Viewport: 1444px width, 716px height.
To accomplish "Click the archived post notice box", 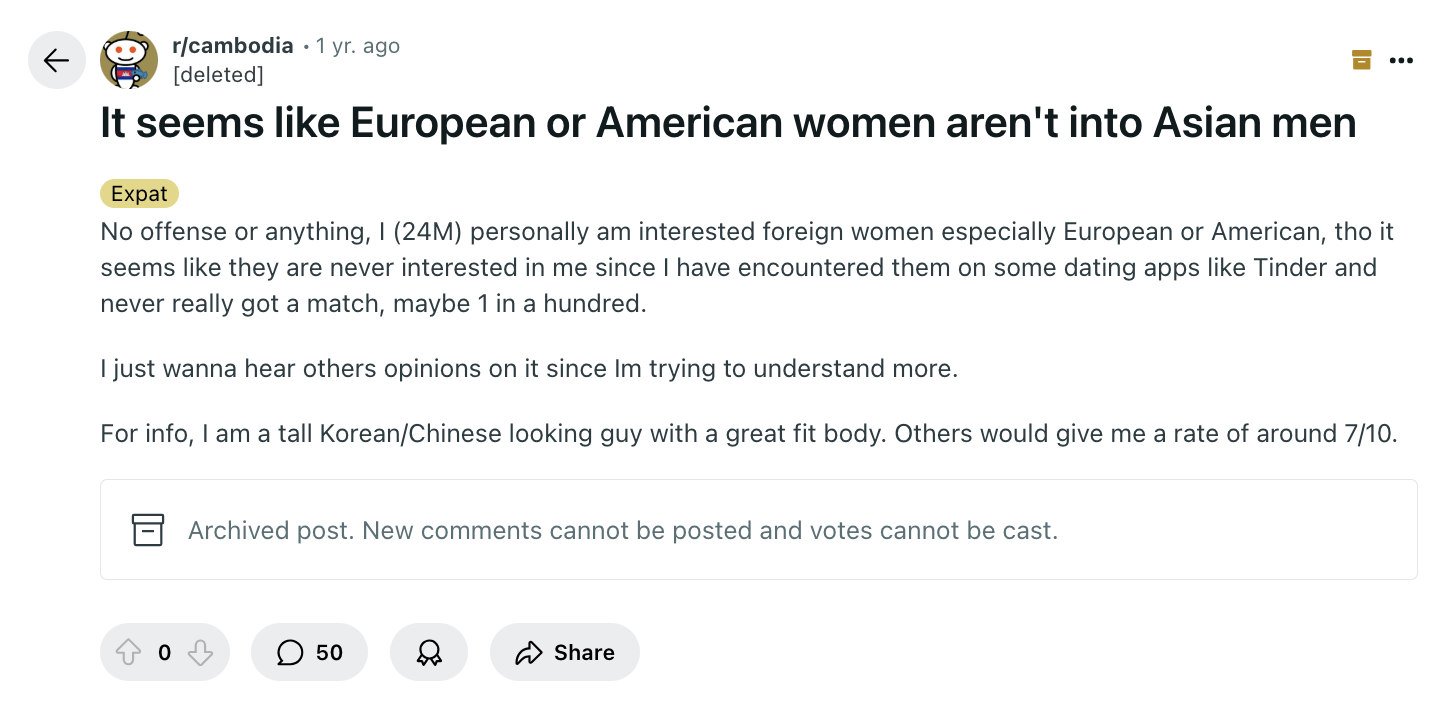I will [x=759, y=530].
